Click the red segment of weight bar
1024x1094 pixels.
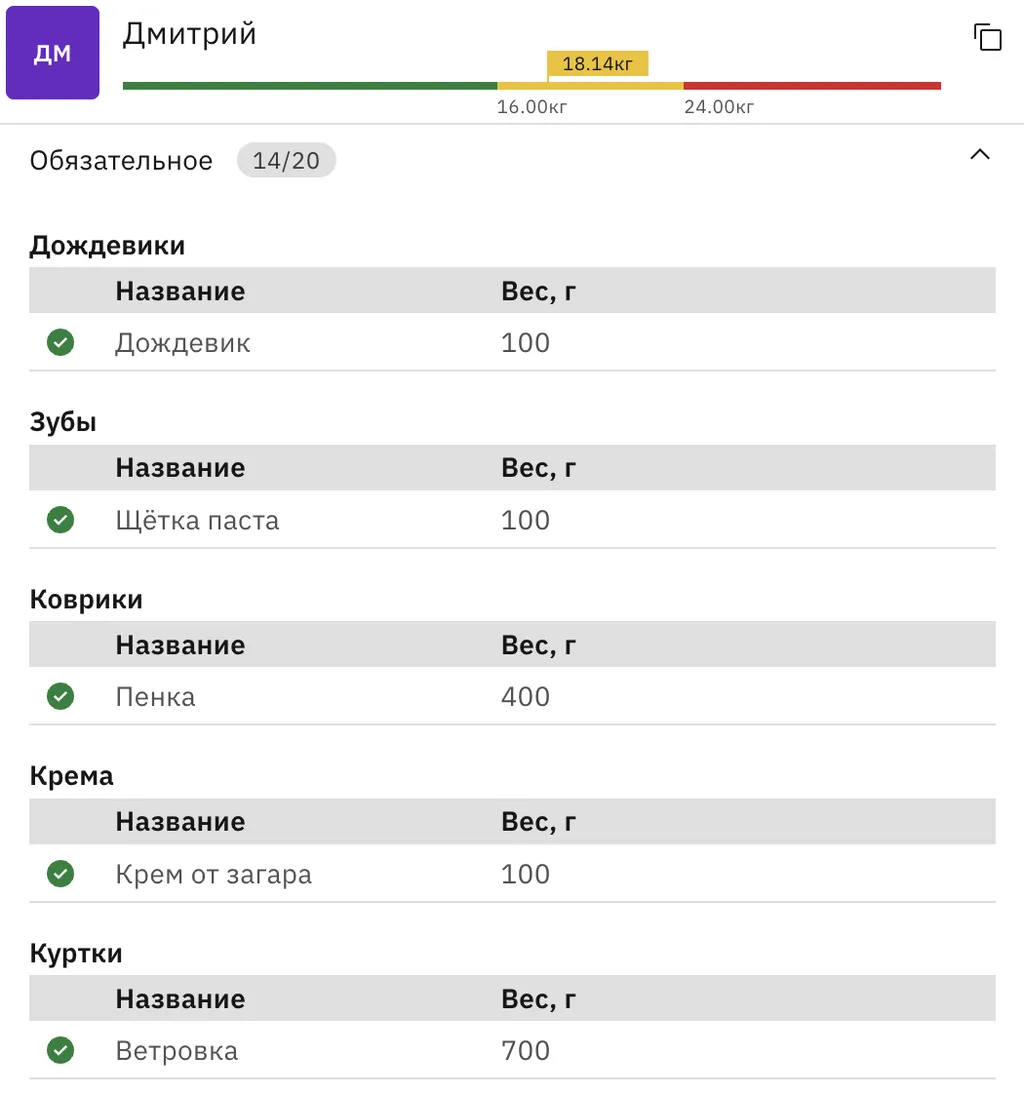812,86
